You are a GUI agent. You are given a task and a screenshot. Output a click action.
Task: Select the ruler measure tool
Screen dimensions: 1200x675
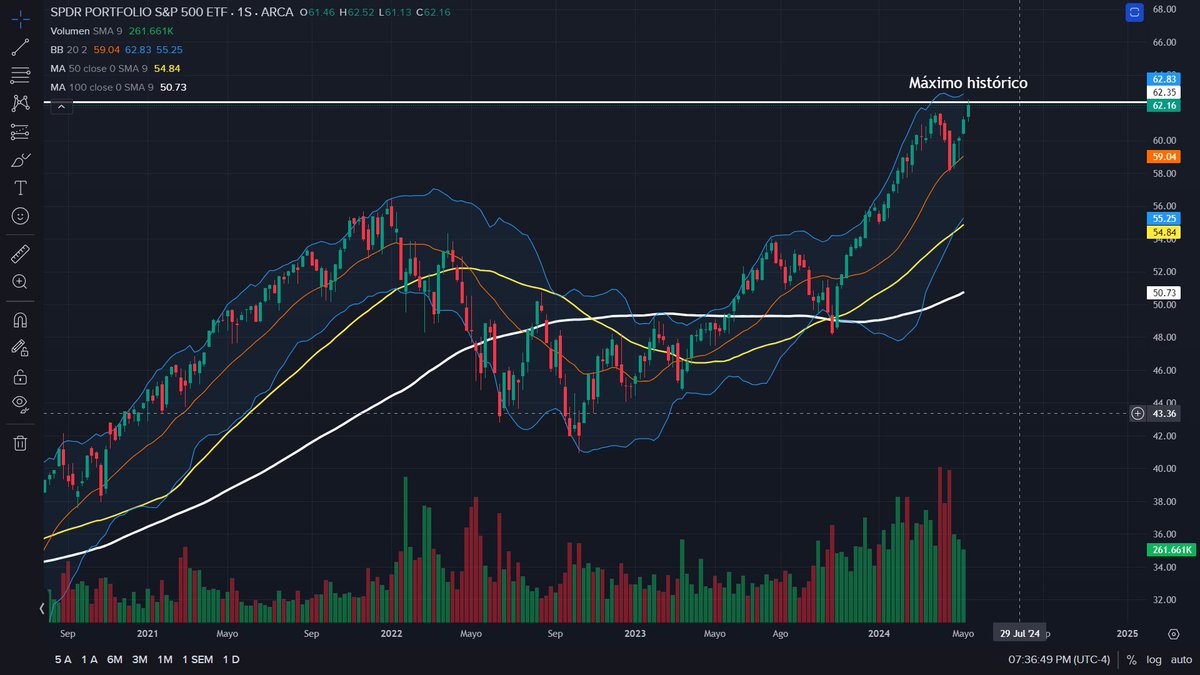20,254
